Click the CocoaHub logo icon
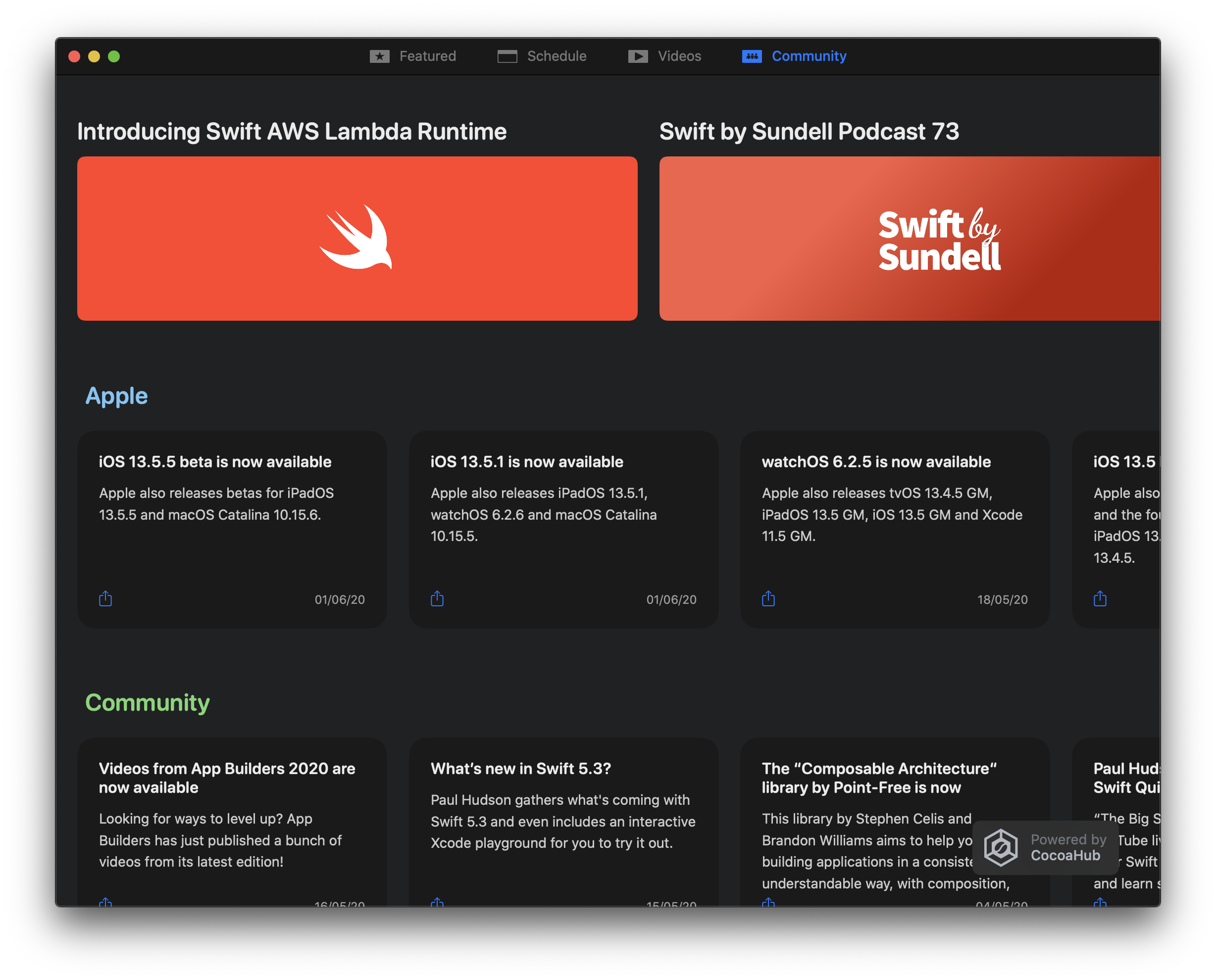1216x980 pixels. pos(1000,847)
